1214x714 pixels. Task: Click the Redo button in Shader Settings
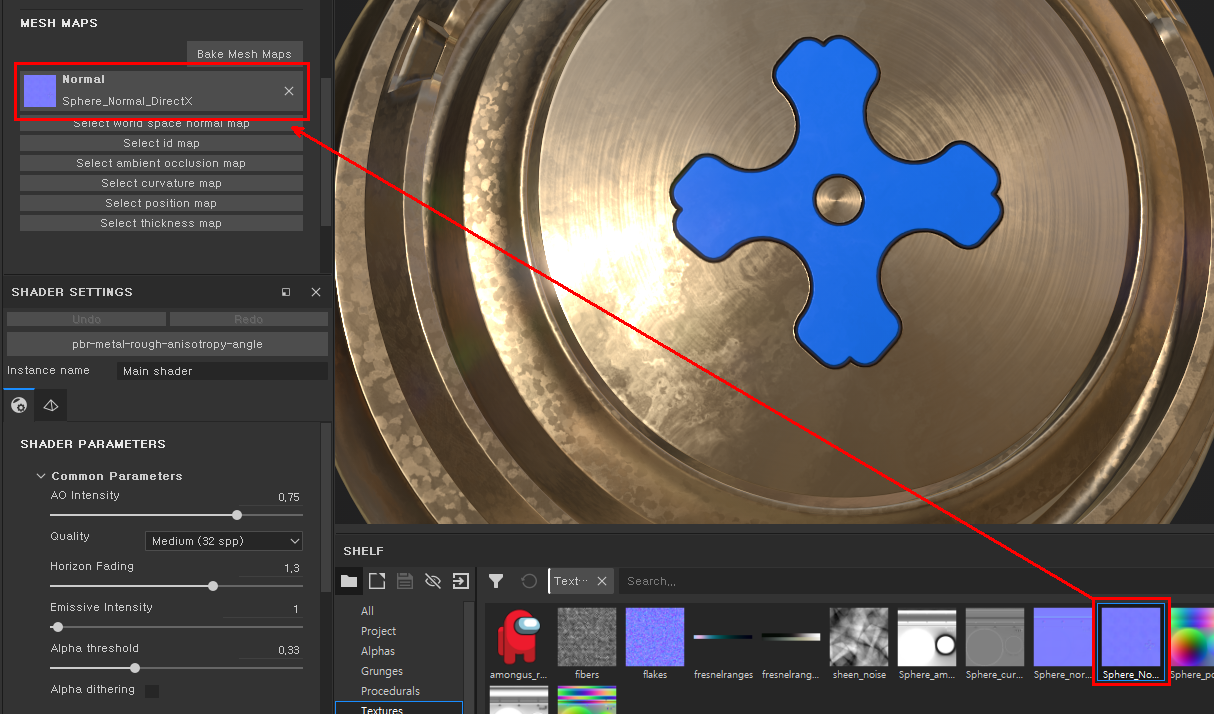tap(249, 319)
